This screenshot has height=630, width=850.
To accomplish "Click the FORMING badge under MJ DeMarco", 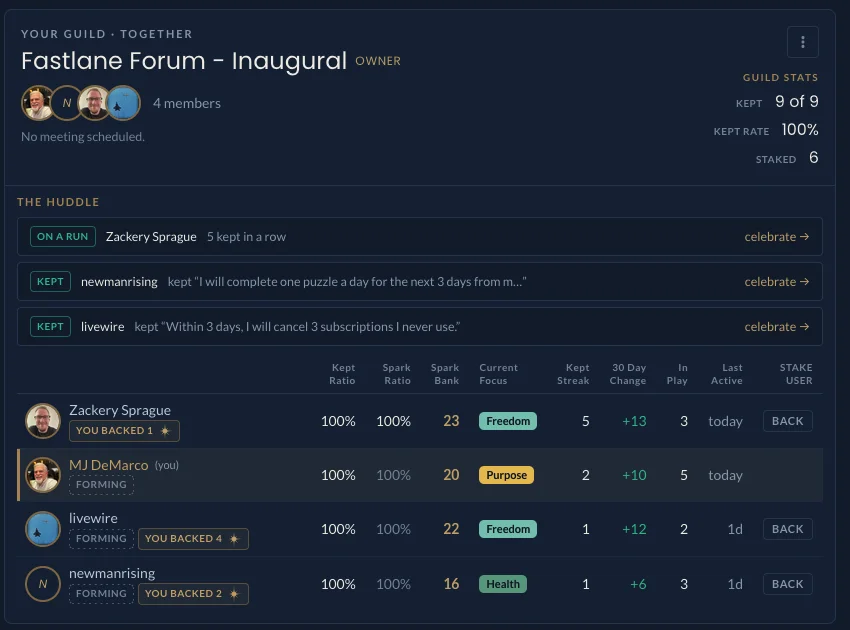I will pos(101,484).
